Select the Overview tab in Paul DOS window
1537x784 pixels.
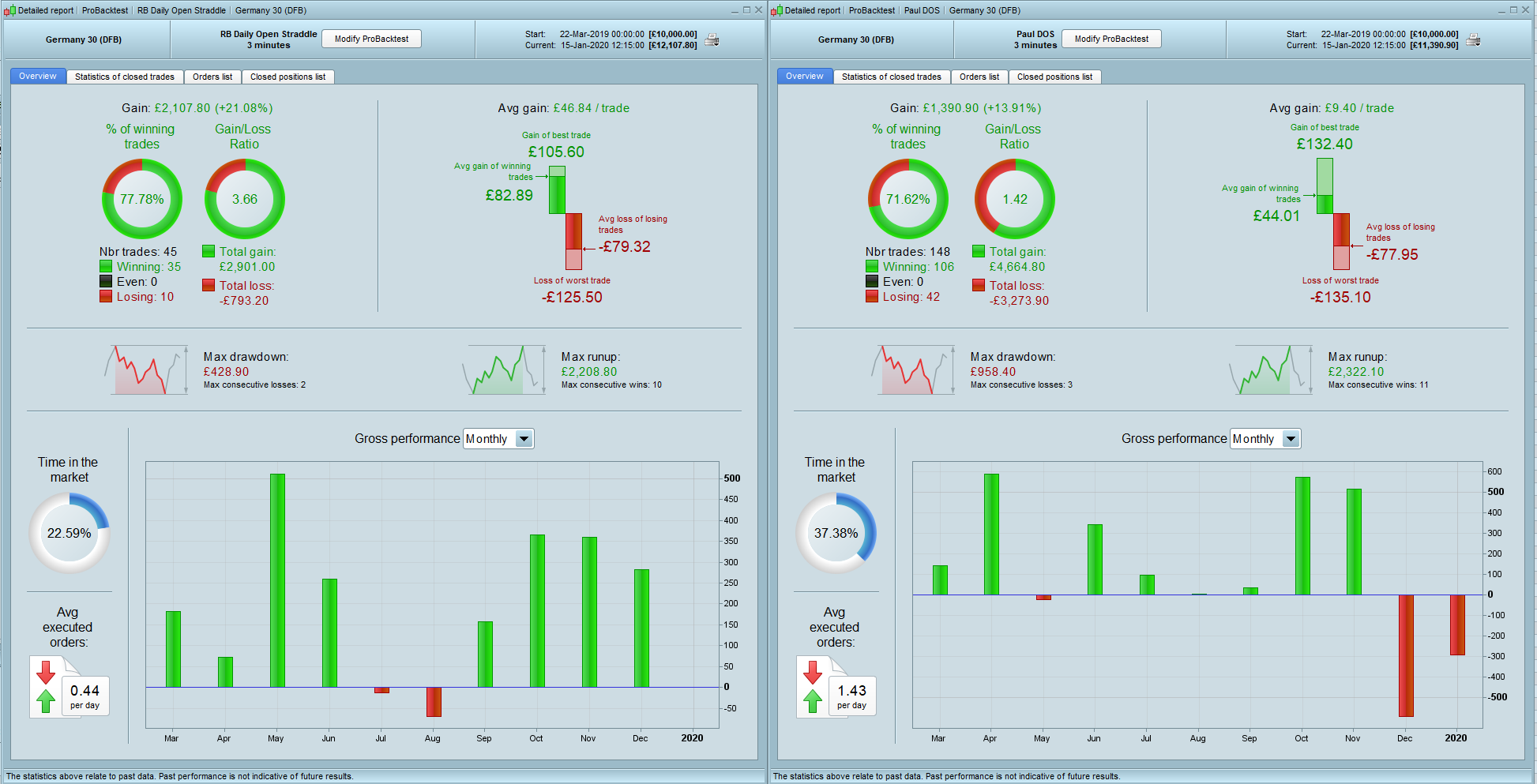pos(805,77)
